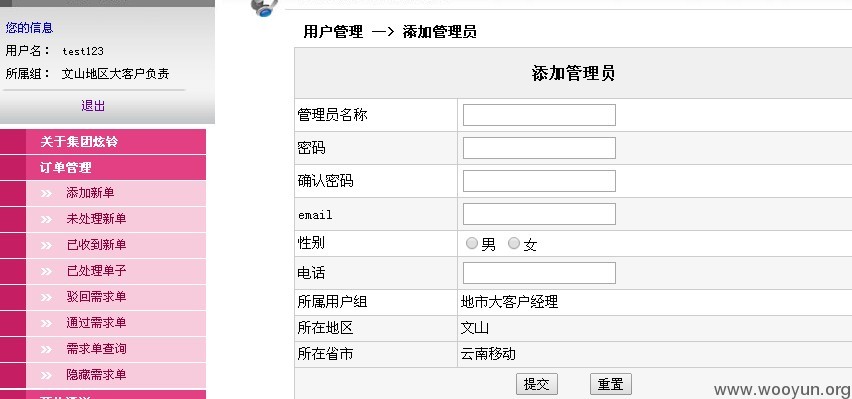Click the arrow icon beside 驳回需求单
This screenshot has height=399, width=852.
(46, 297)
